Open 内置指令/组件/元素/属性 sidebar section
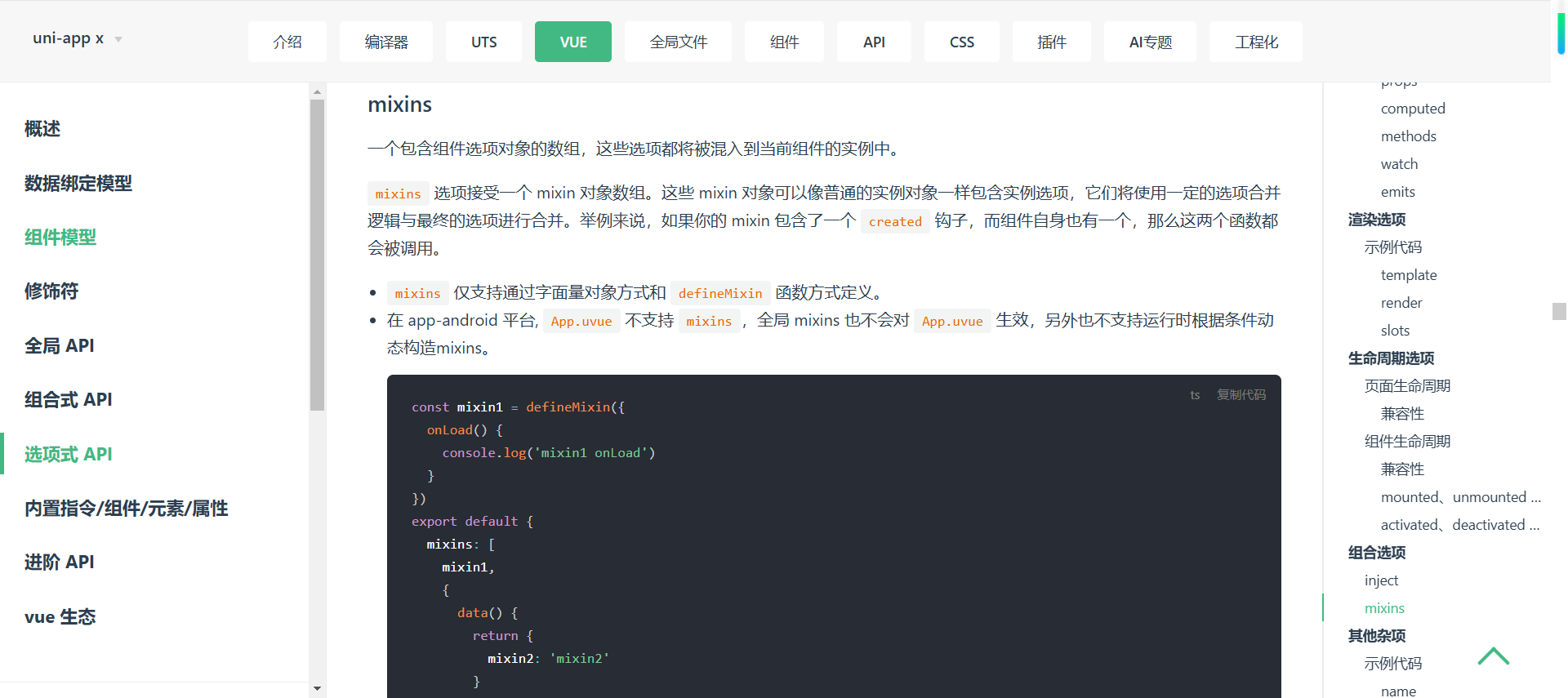Screen dimensions: 1568x698 click(127, 509)
